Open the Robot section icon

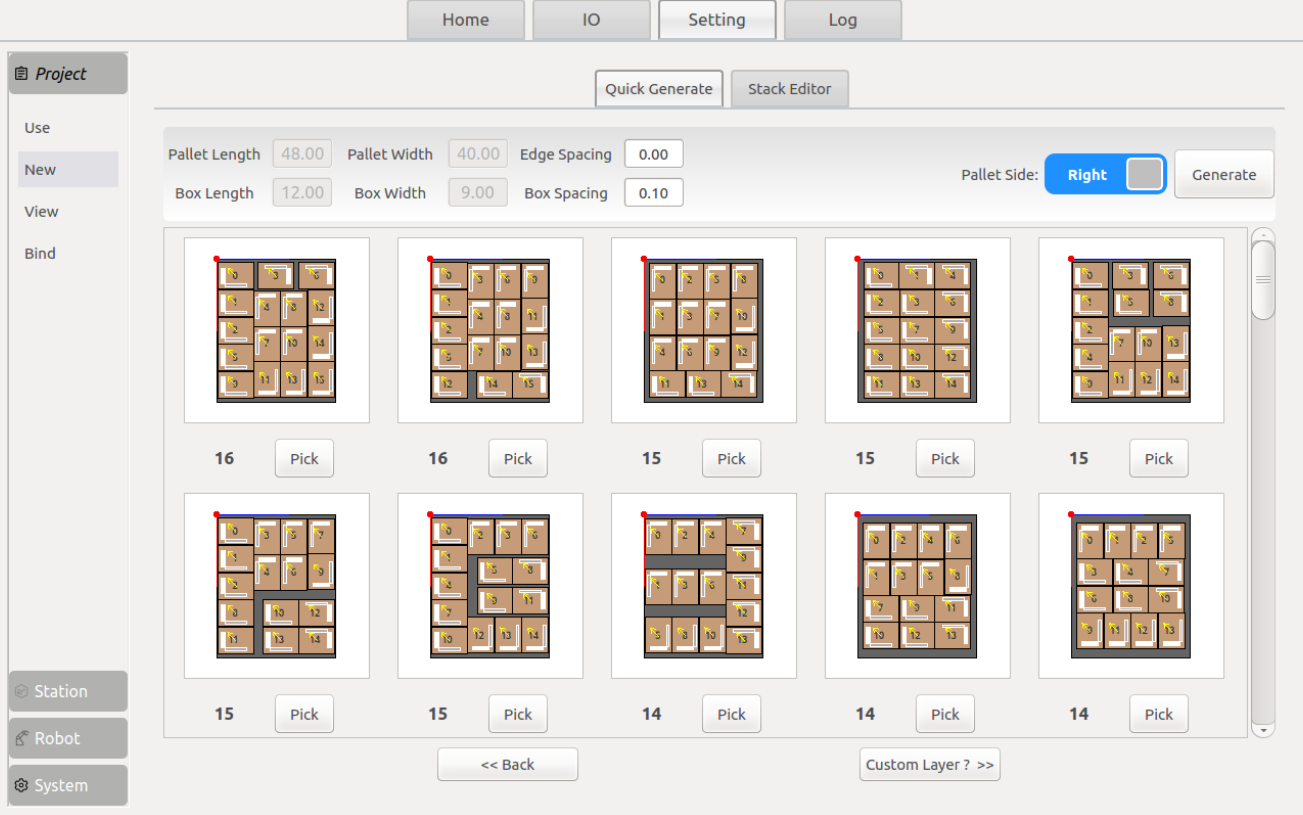click(21, 739)
